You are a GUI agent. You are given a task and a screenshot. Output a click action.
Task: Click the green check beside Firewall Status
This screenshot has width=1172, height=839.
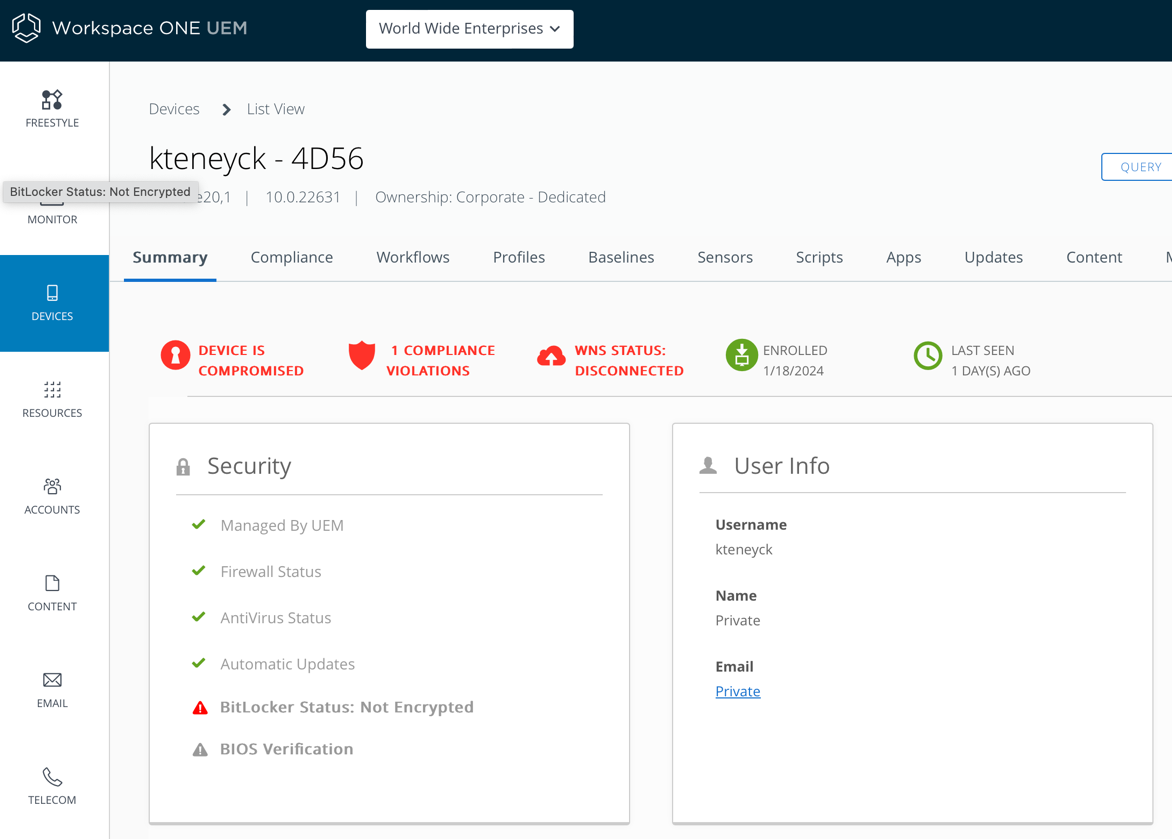(199, 571)
